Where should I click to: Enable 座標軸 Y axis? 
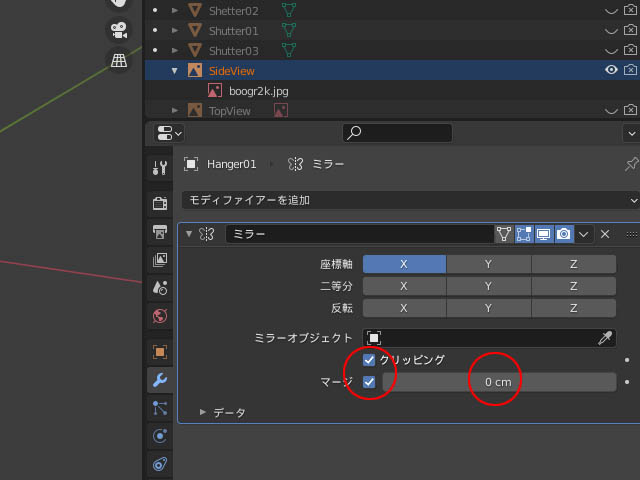pos(489,264)
